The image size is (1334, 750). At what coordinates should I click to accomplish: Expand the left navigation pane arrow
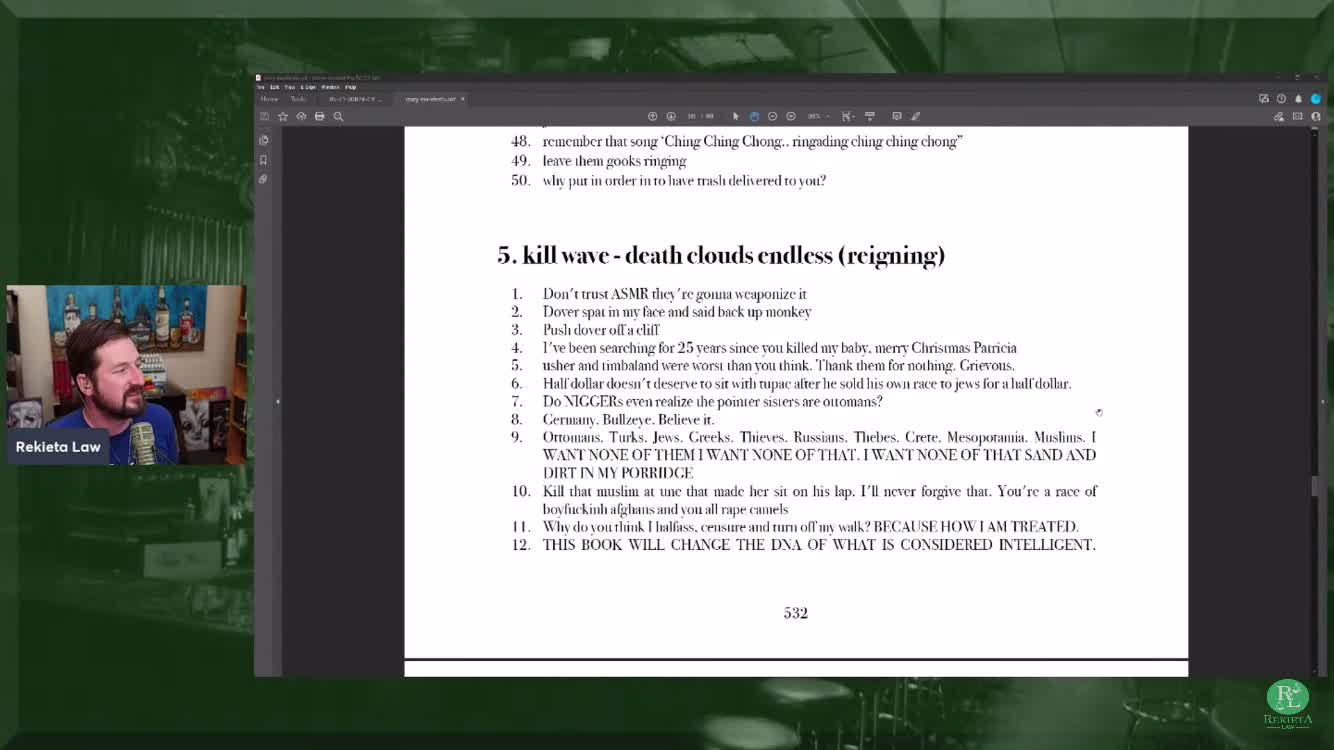(x=278, y=401)
